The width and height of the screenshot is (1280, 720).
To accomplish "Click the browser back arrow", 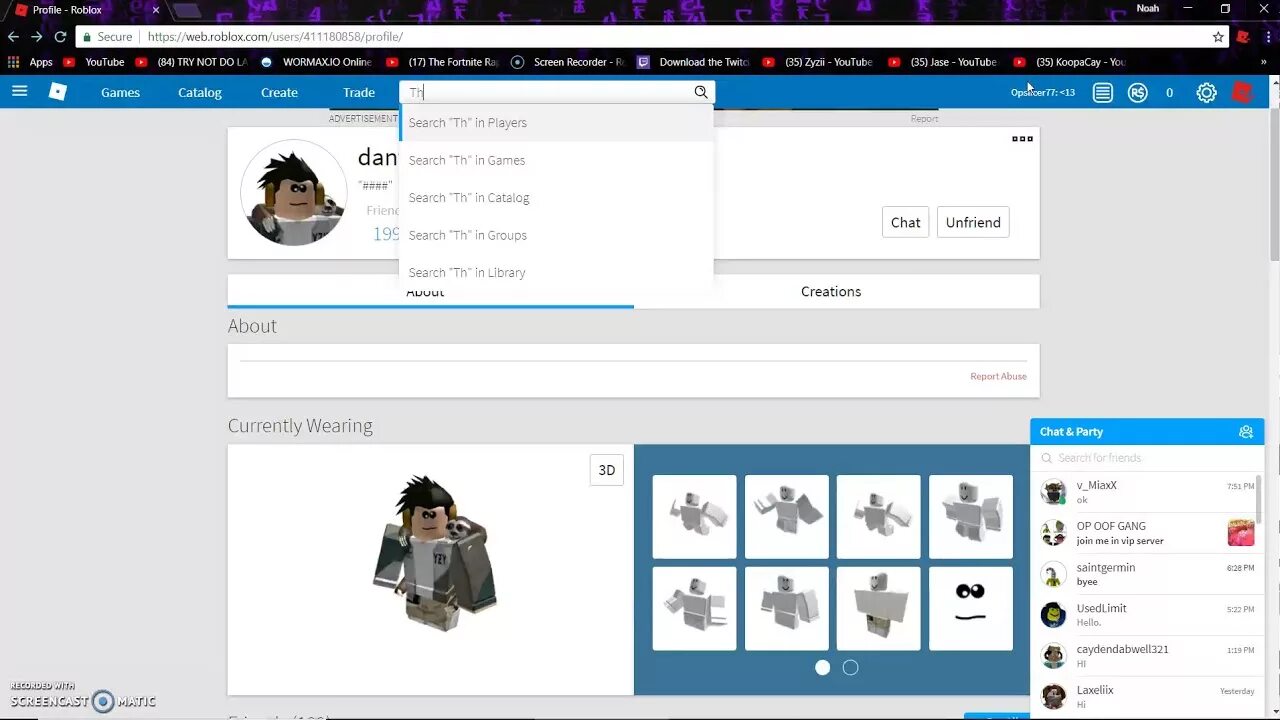I will [x=13, y=37].
